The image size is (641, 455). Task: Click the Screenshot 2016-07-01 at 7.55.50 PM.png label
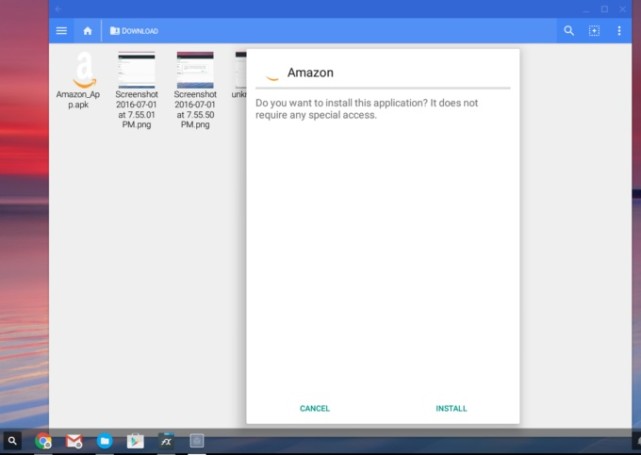tap(195, 109)
